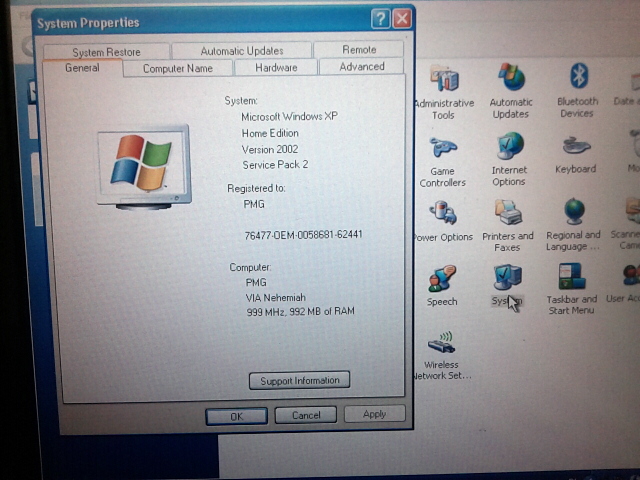Close the System Properties dialog
640x480 pixels.
(402, 19)
